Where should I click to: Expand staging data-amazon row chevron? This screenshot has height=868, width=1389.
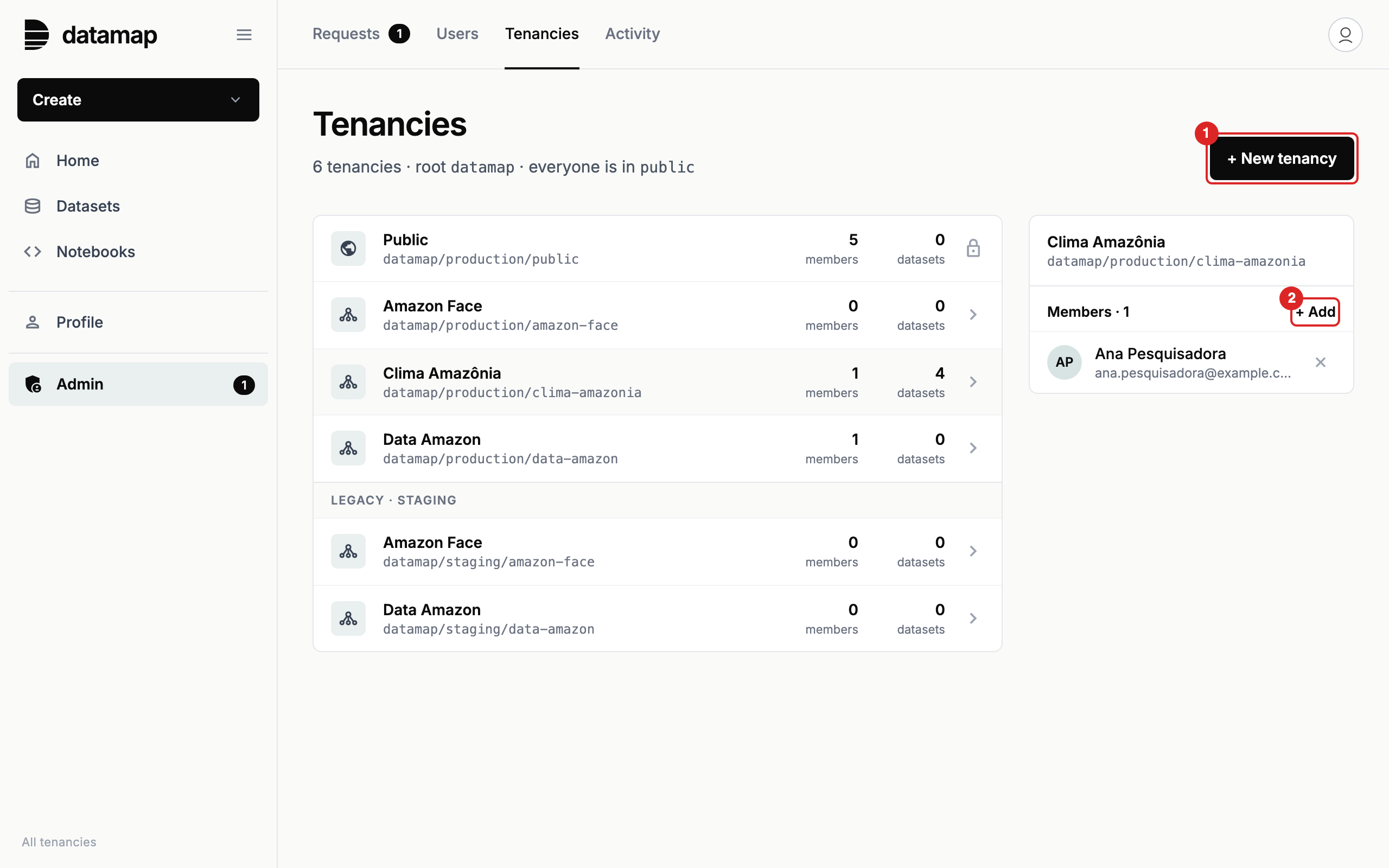(x=973, y=618)
